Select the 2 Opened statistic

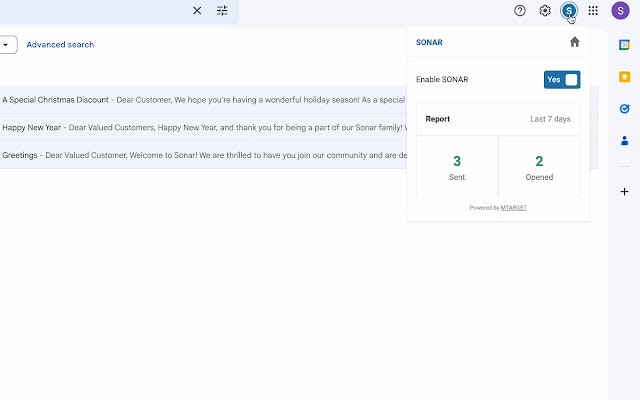point(539,167)
